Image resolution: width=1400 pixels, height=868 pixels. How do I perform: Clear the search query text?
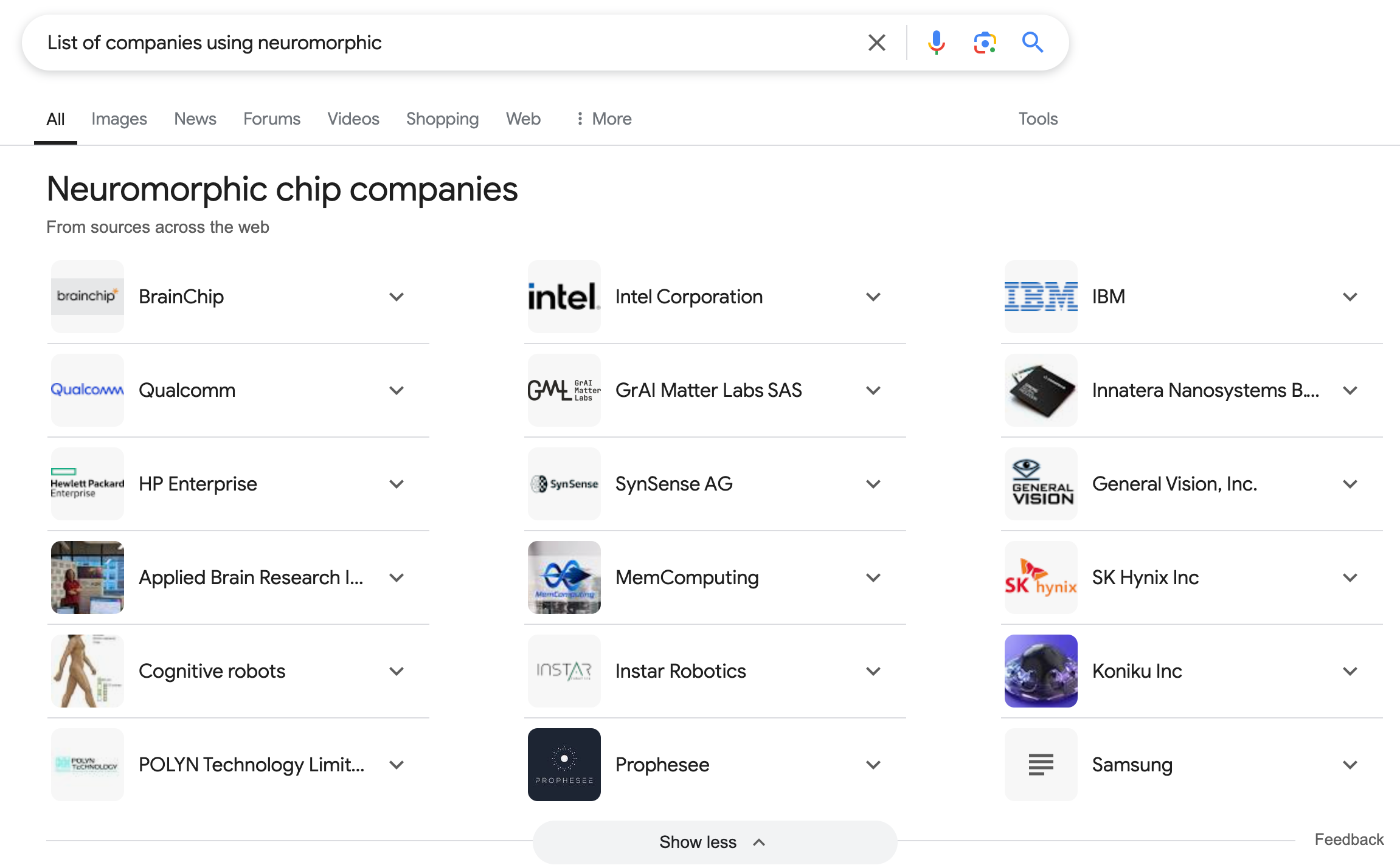pos(876,43)
